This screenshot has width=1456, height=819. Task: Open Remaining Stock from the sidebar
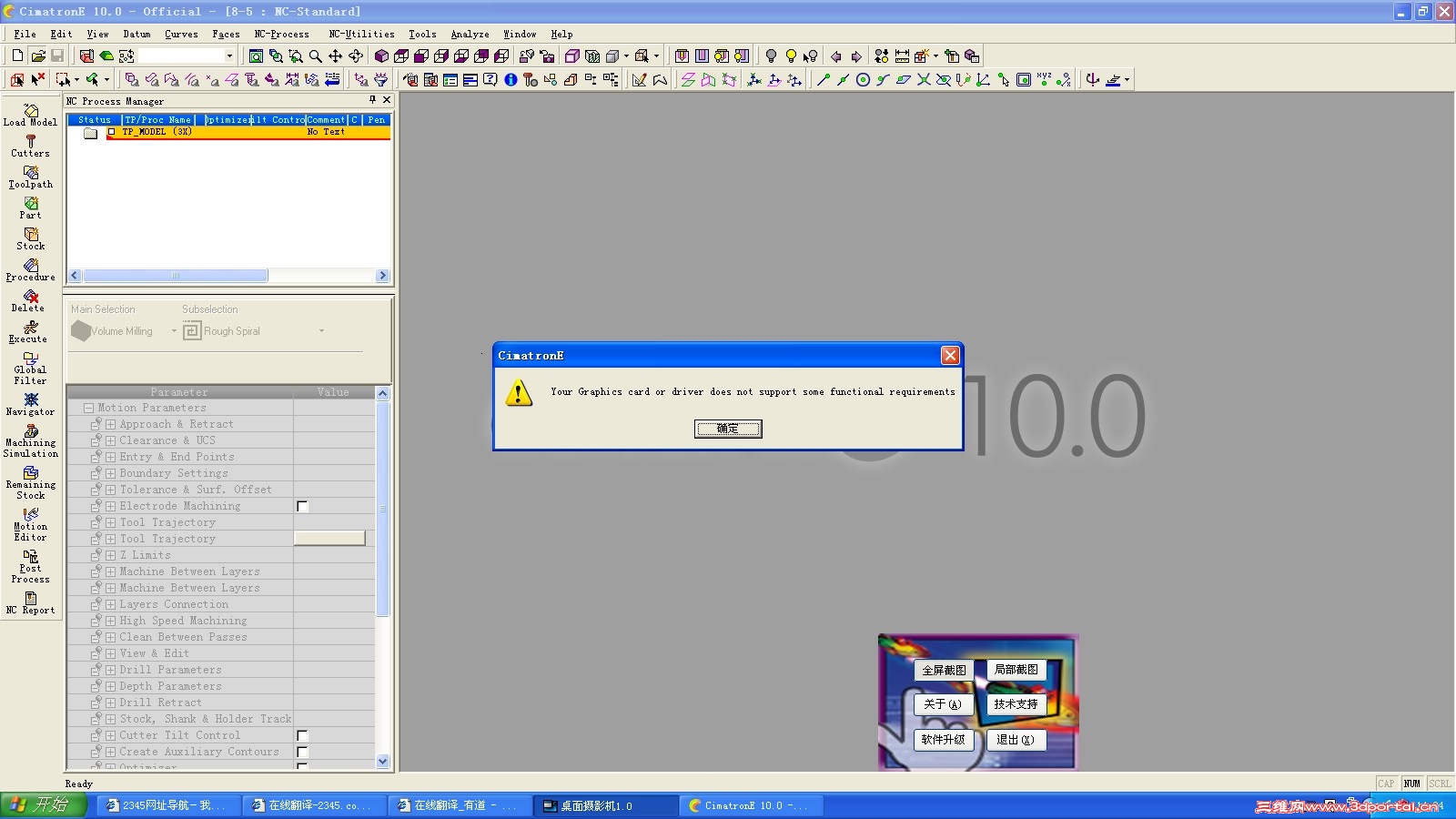(x=30, y=482)
